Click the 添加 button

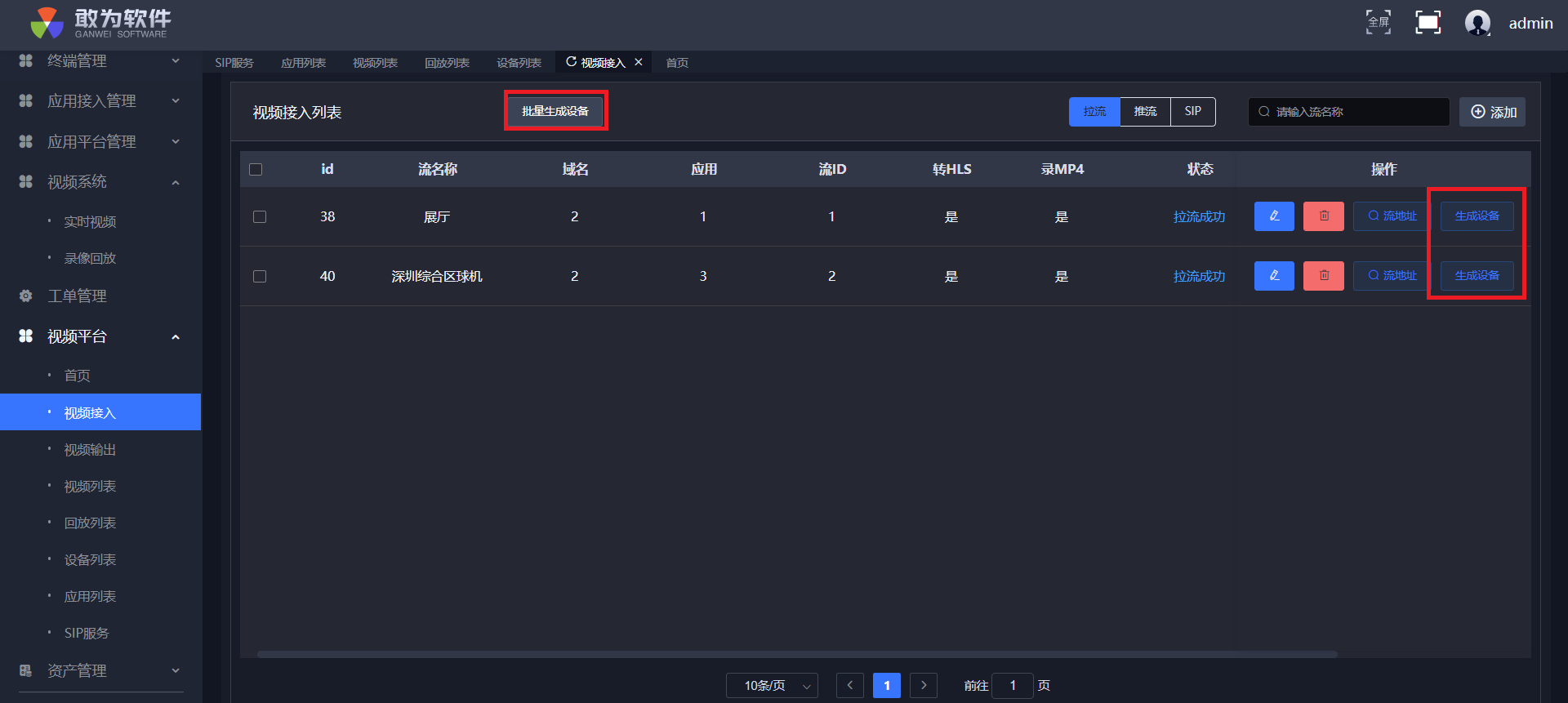click(x=1493, y=112)
